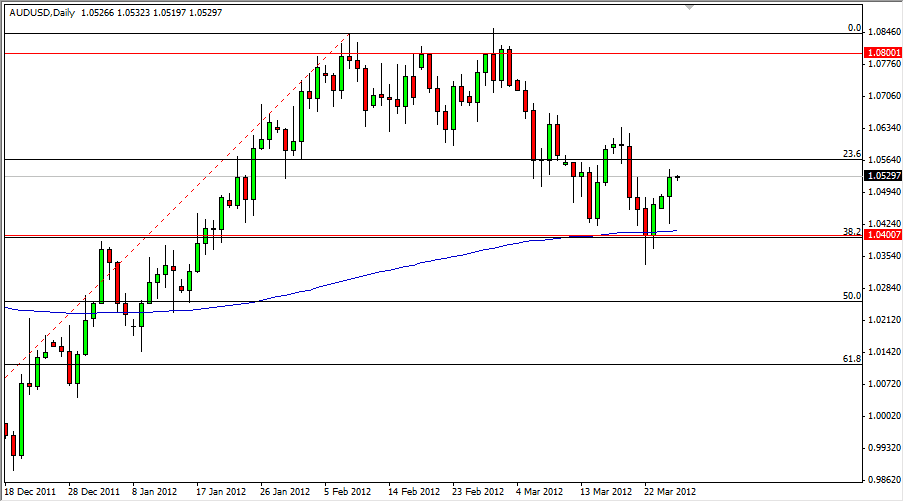Click the 26 Jan 2012 date label
Screen dimensions: 904x502
point(284,492)
